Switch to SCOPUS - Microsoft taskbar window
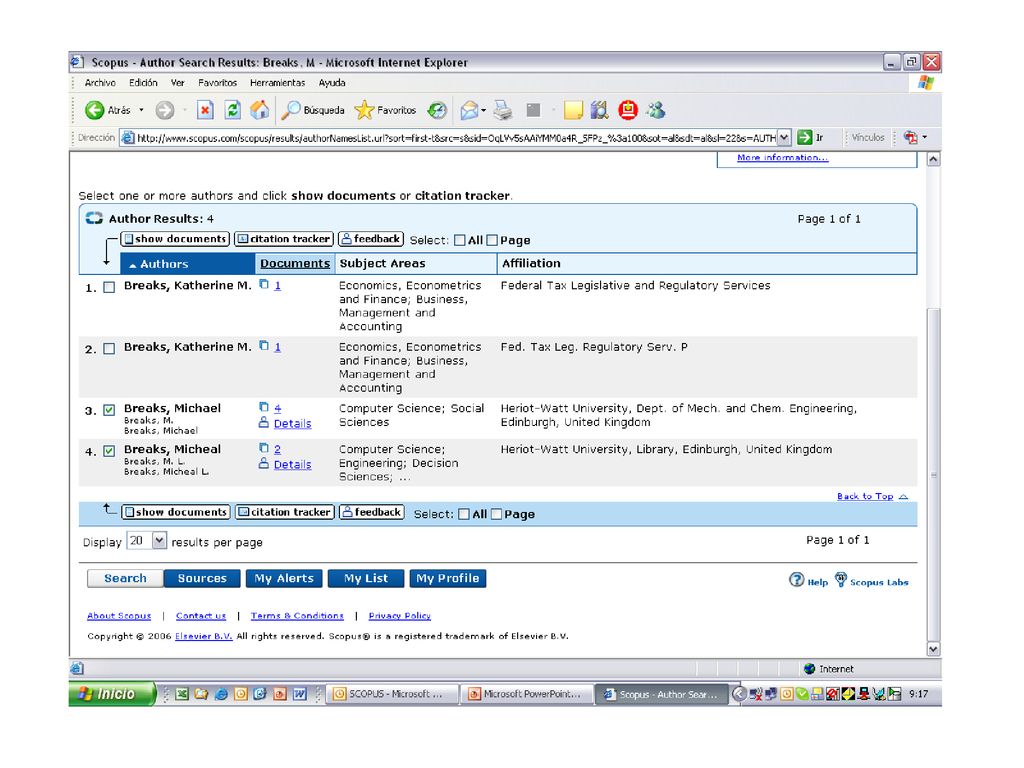This screenshot has height=768, width=1024. click(x=391, y=694)
